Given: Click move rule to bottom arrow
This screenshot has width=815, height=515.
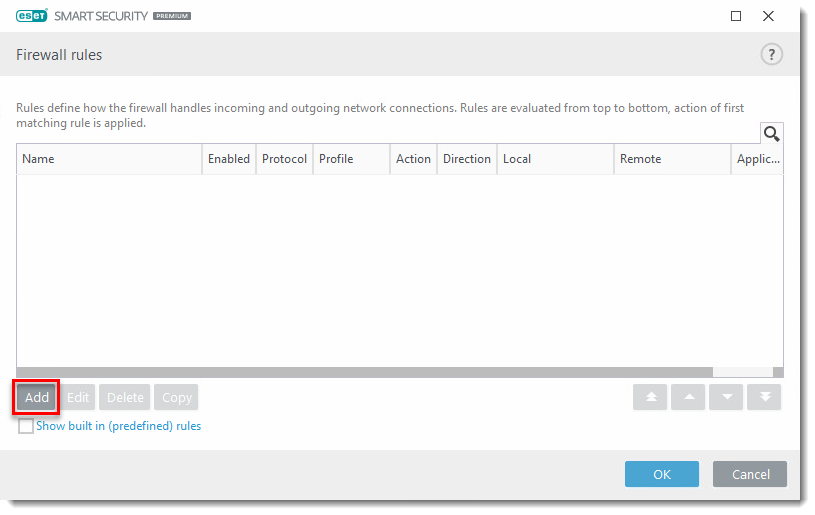Looking at the screenshot, I should point(765,397).
